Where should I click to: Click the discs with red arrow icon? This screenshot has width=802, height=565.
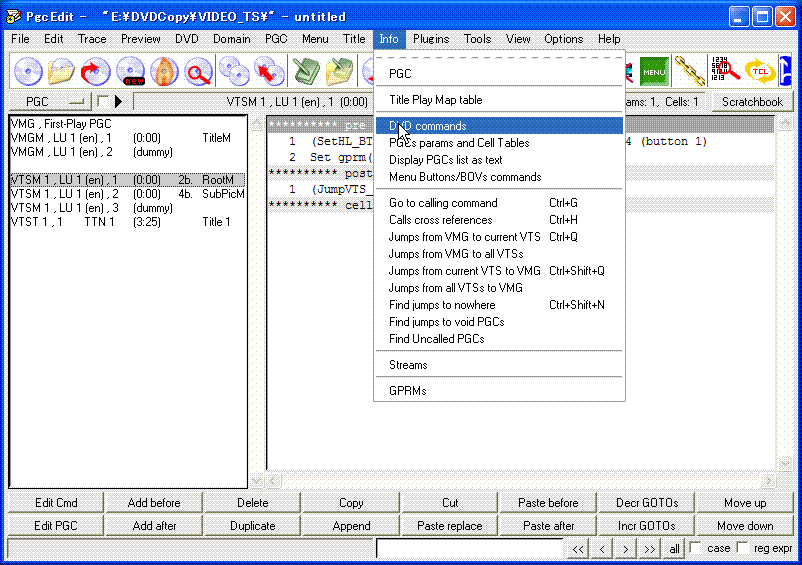pos(269,71)
